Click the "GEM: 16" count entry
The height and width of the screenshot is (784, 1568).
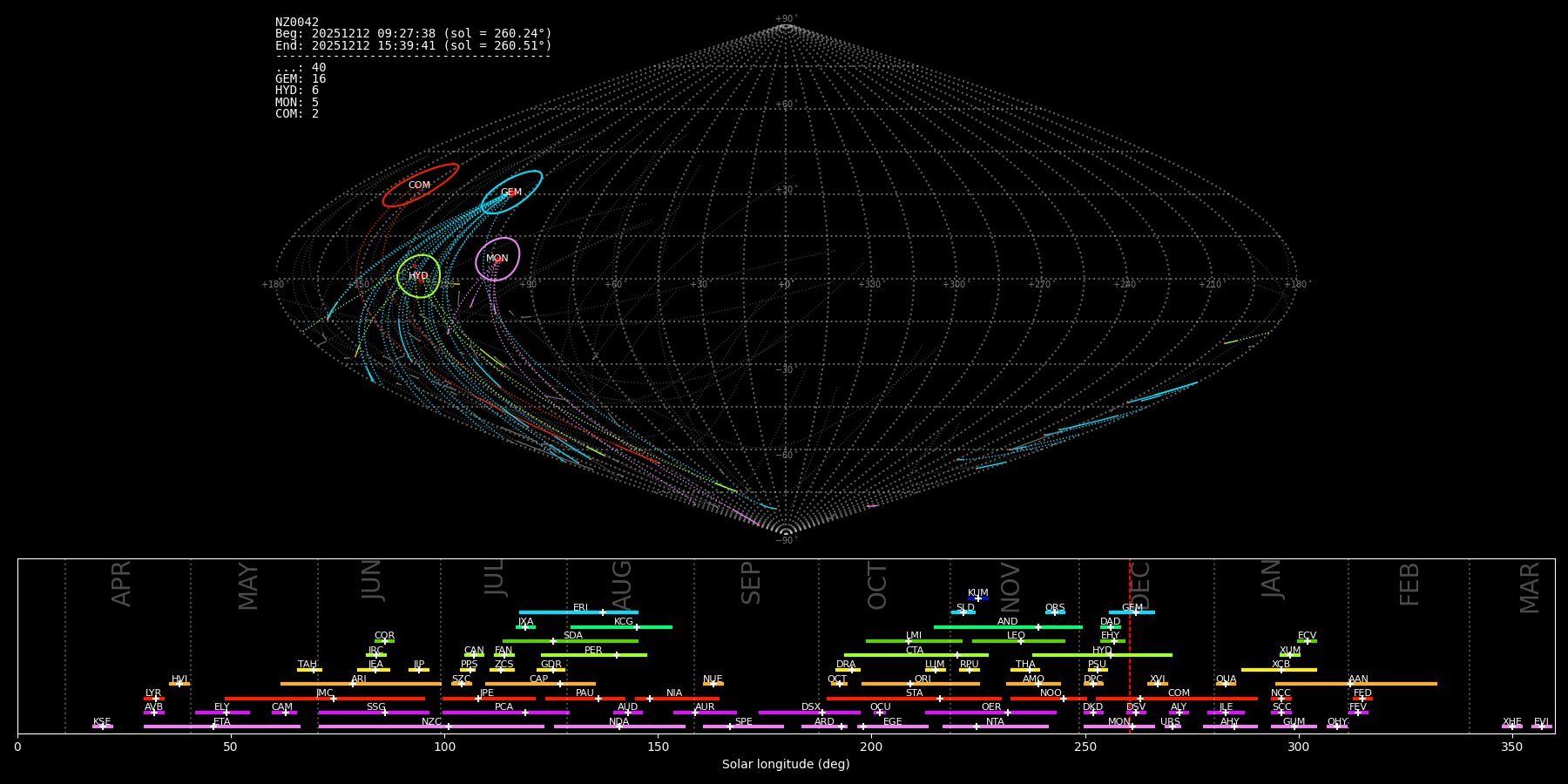pos(301,79)
